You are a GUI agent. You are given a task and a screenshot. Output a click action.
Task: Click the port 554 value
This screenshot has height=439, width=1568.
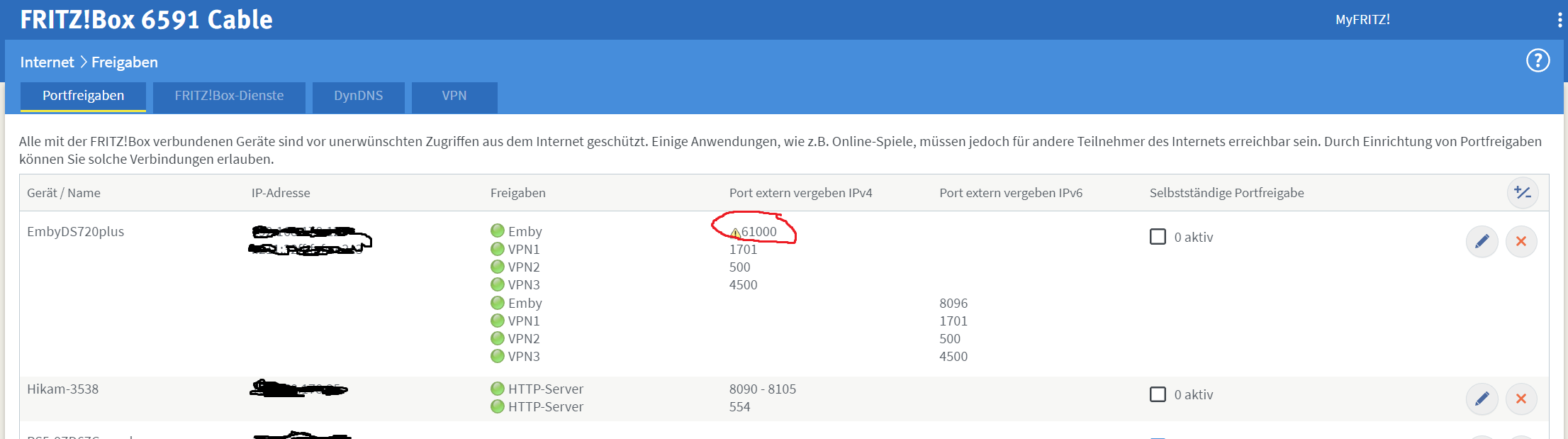point(739,406)
